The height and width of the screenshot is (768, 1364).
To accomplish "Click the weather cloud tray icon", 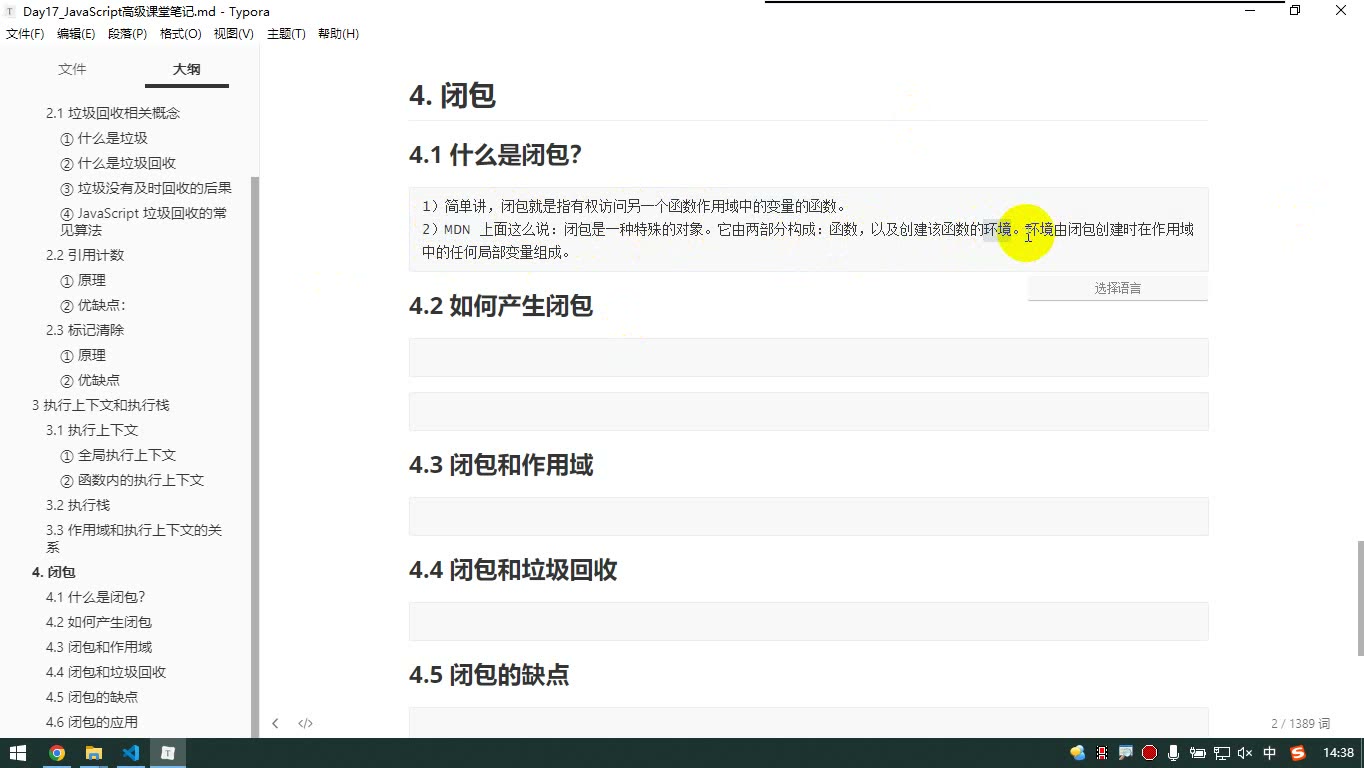I will coord(1078,753).
